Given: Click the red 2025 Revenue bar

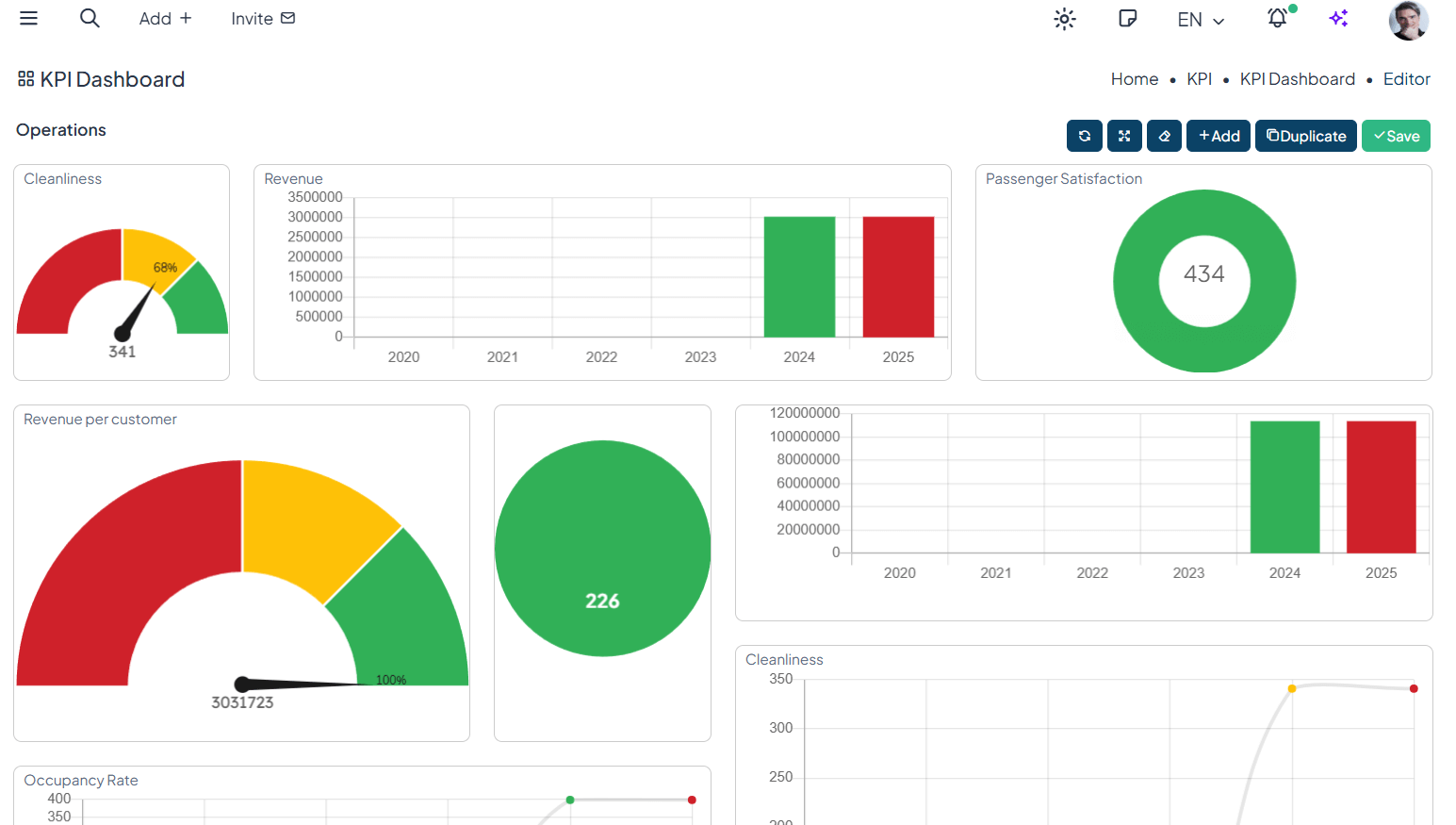Looking at the screenshot, I should tap(898, 276).
